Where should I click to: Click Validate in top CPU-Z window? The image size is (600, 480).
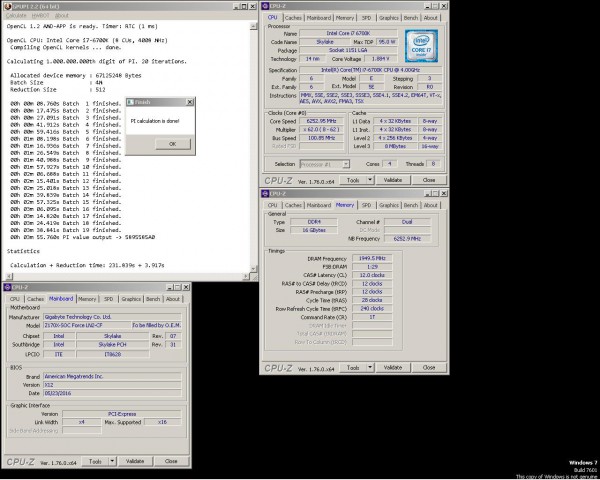393,180
